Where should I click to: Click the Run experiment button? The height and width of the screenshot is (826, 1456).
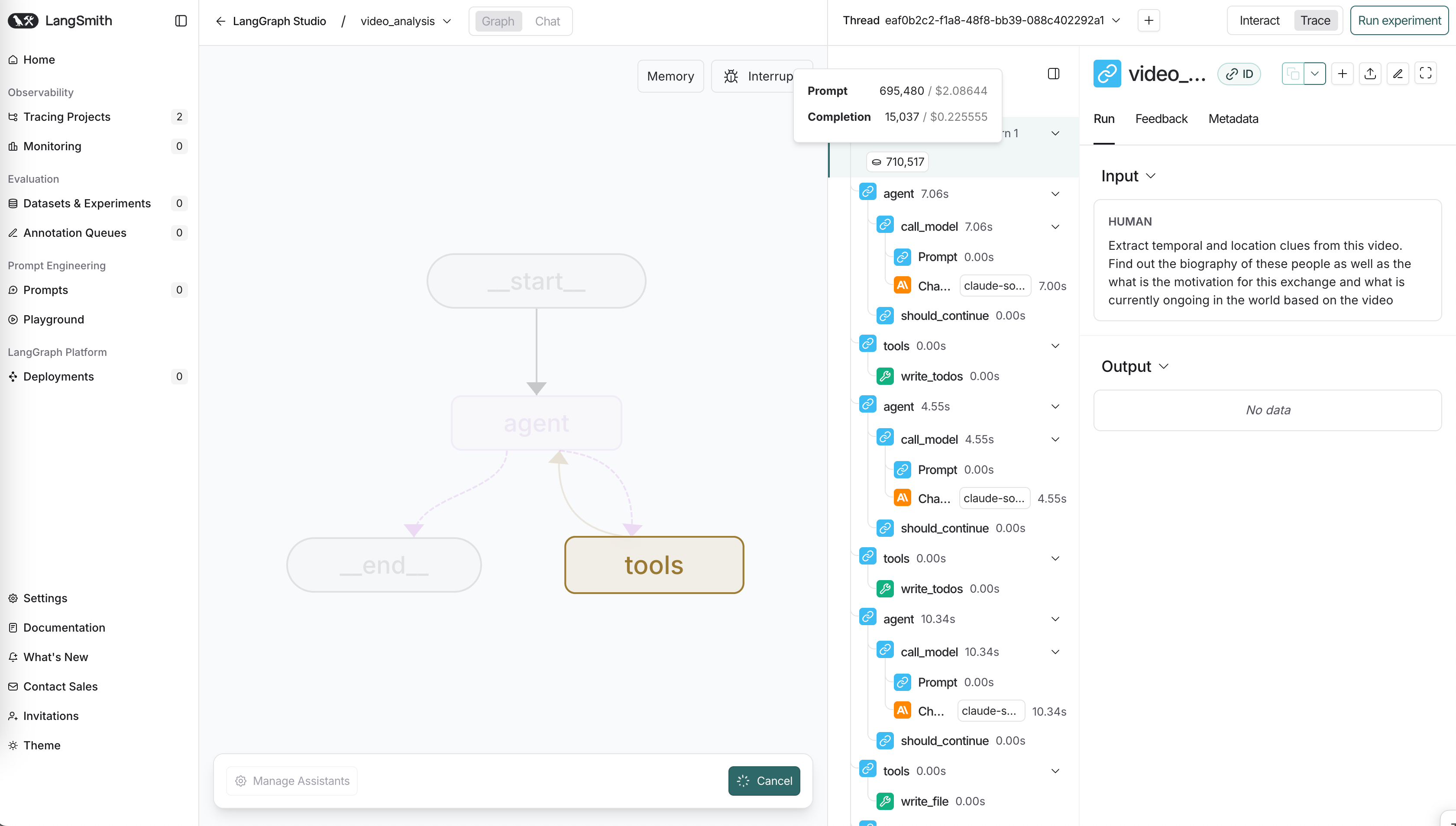[1399, 20]
